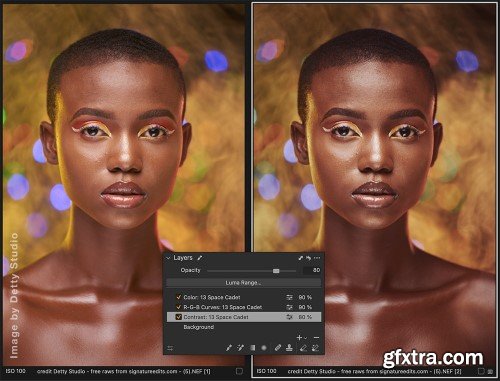500x381 pixels.
Task: Open the add layer type dropdown arrow
Action: (x=305, y=338)
